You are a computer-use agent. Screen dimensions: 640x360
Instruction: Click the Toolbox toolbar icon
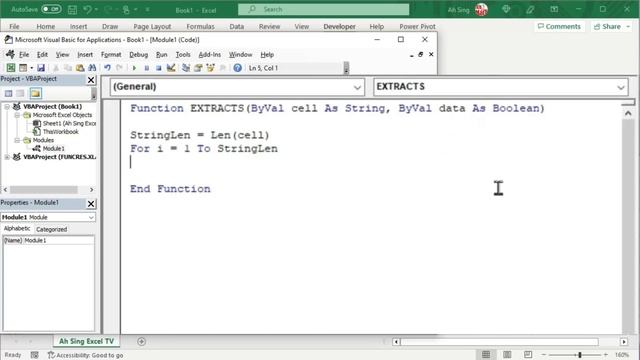[x=223, y=68]
